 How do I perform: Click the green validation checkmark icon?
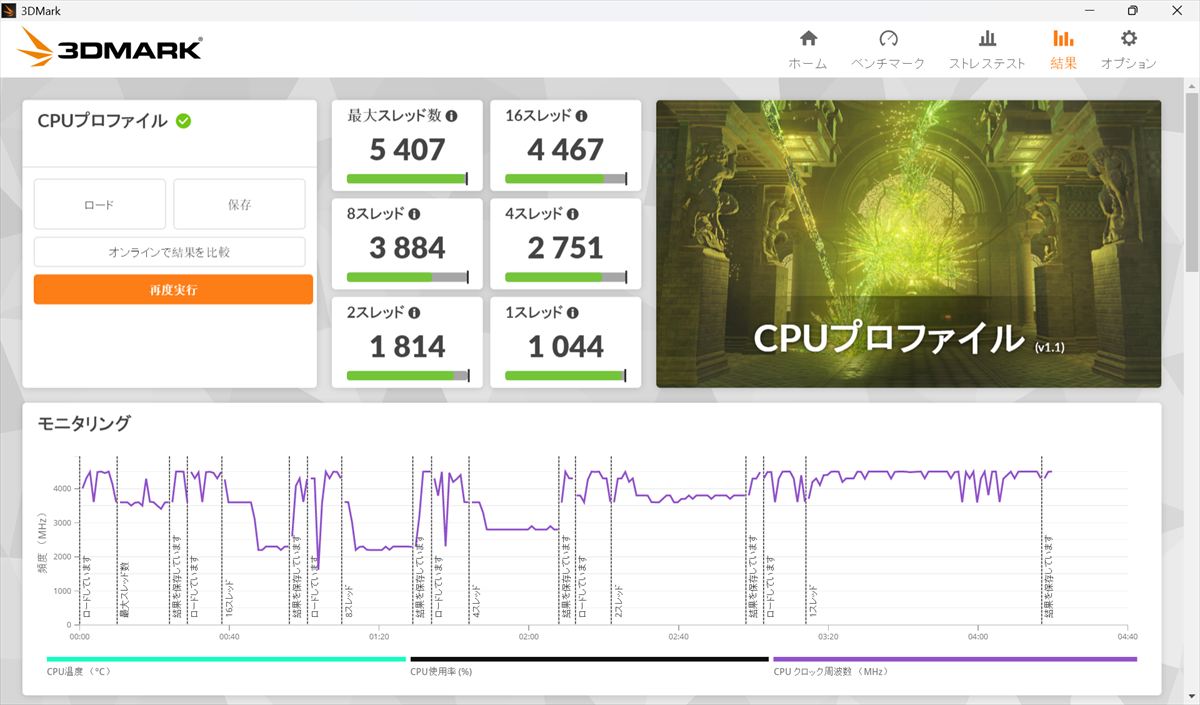pyautogui.click(x=184, y=121)
